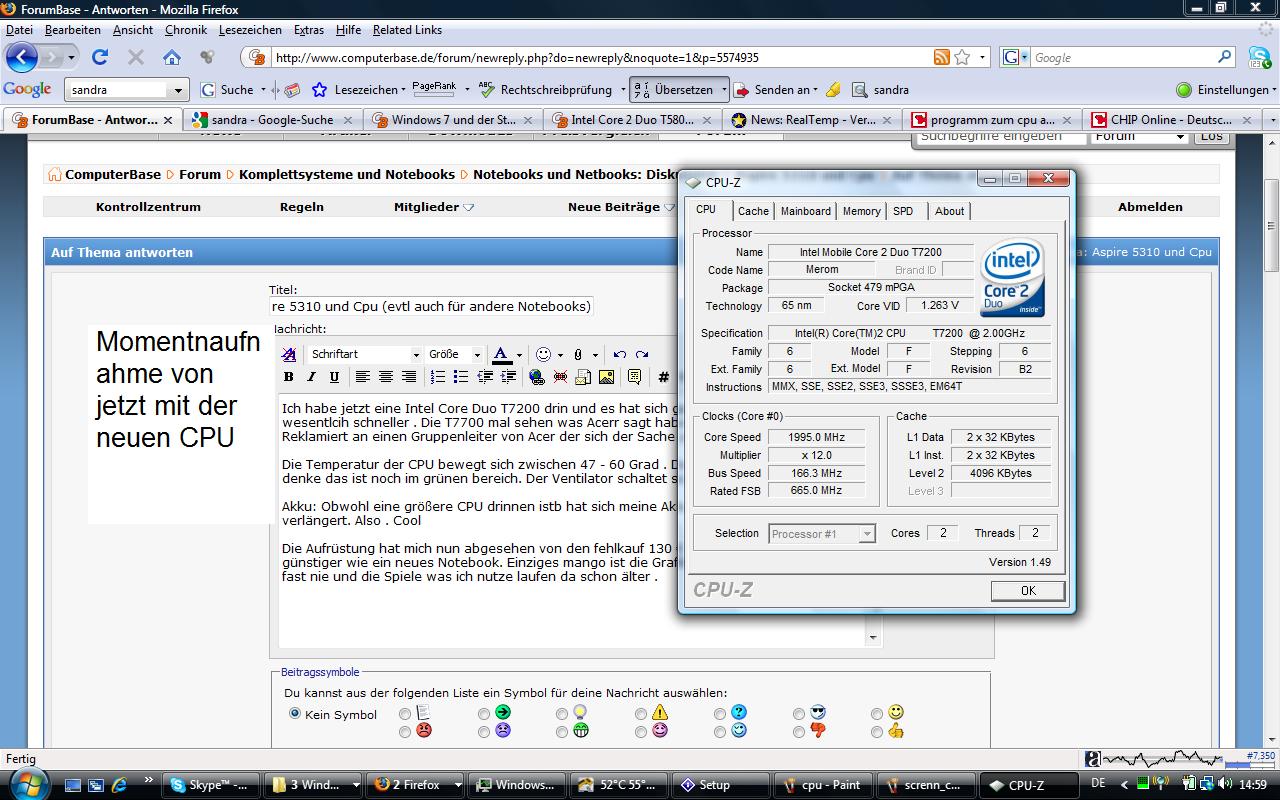Click the Regeln forum link
Screen dimensions: 1280x800
(x=302, y=207)
